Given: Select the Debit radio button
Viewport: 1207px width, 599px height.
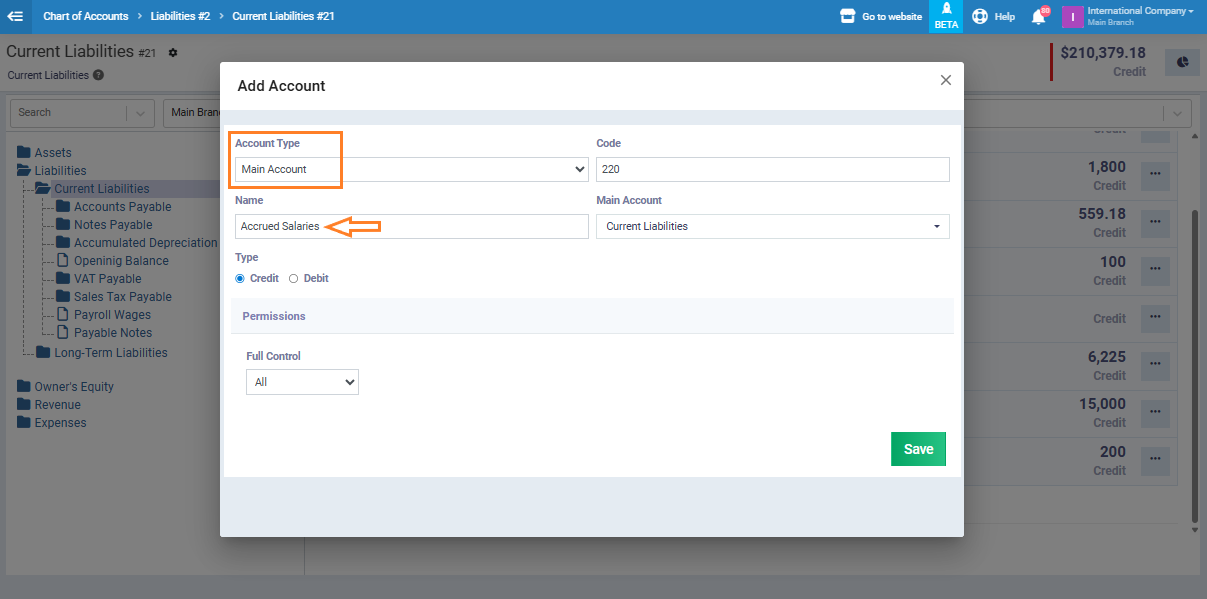Looking at the screenshot, I should click(293, 278).
